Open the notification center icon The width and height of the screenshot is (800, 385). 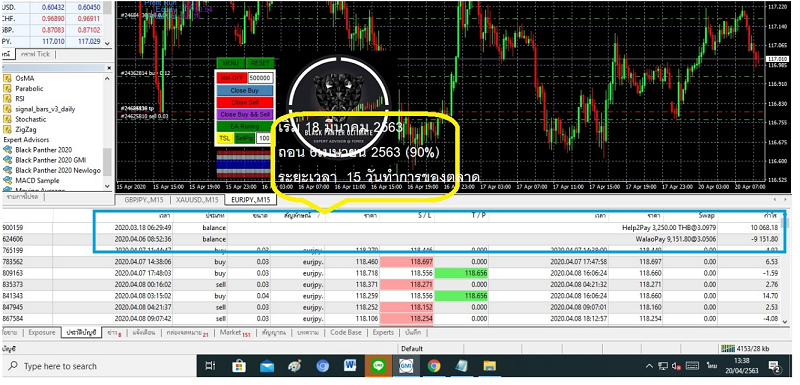pyautogui.click(x=773, y=366)
